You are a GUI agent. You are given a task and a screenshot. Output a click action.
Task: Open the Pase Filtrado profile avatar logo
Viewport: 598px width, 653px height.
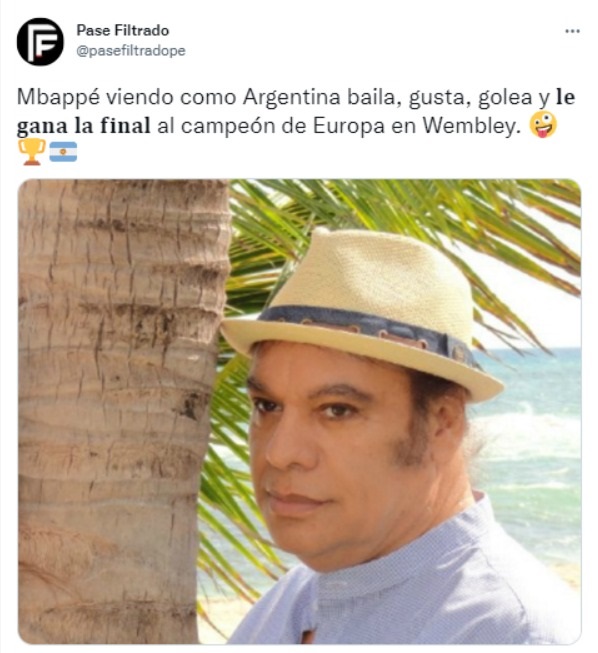[40, 42]
